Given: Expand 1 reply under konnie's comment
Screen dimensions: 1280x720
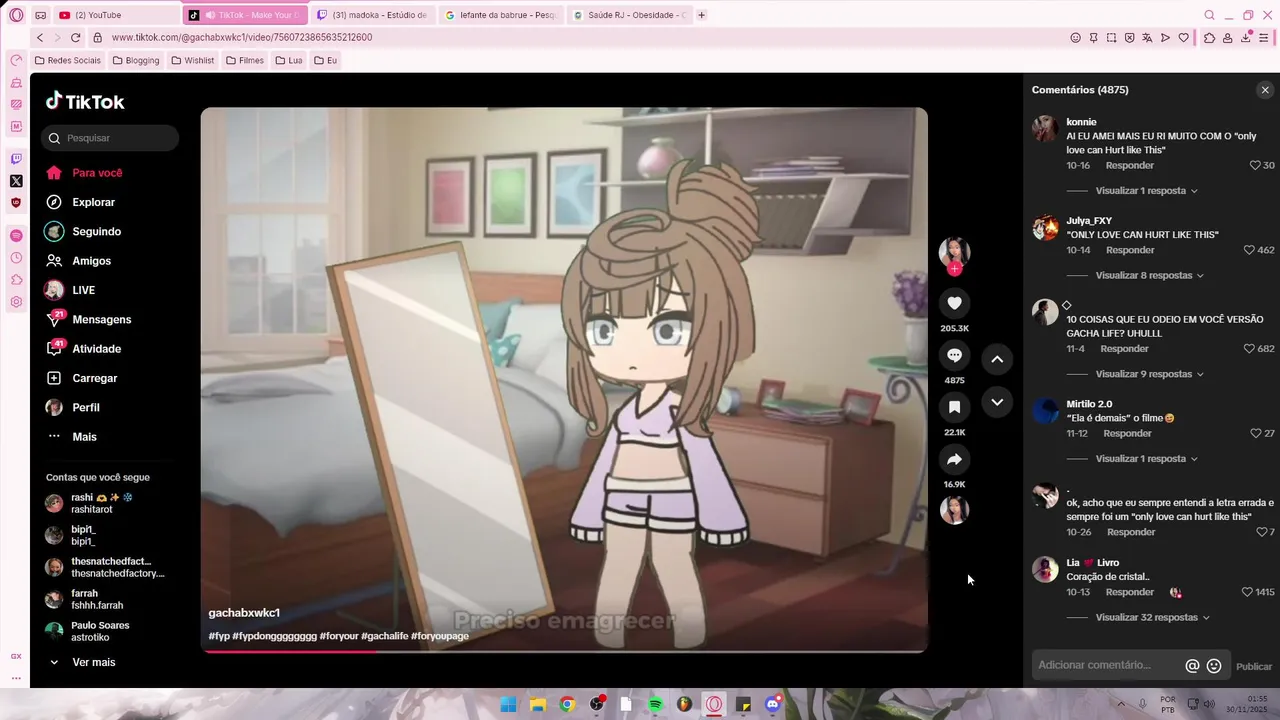Looking at the screenshot, I should click(1146, 191).
